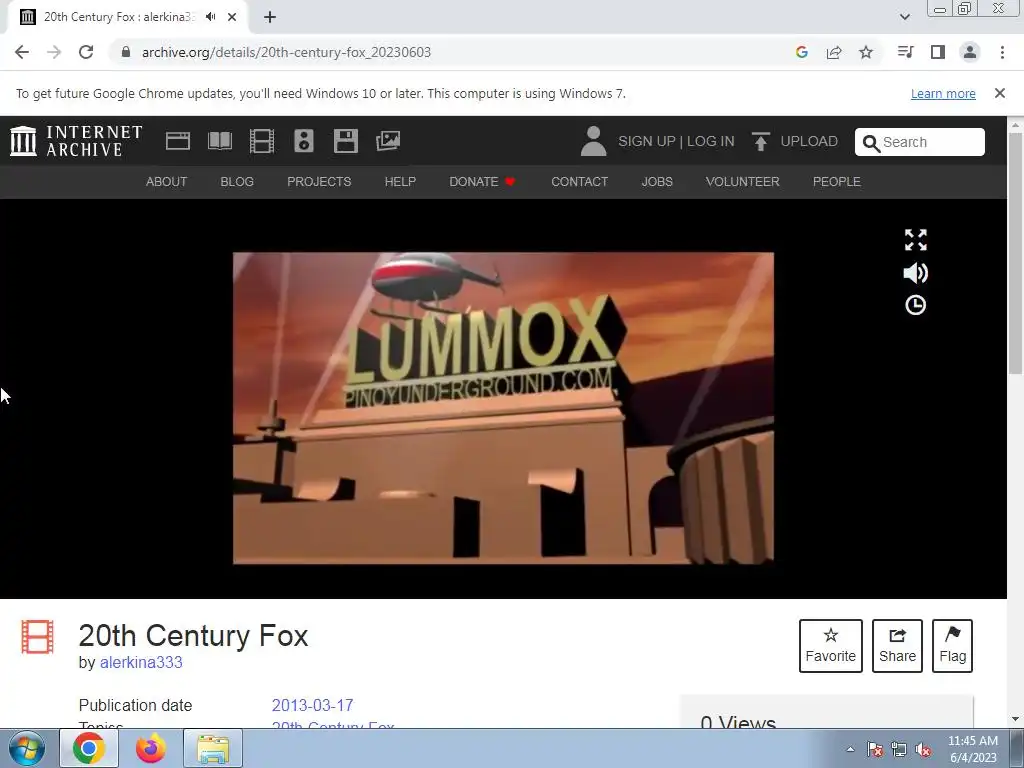Close the 20th Century Fox tab
Viewport: 1024px width, 768px height.
(232, 17)
